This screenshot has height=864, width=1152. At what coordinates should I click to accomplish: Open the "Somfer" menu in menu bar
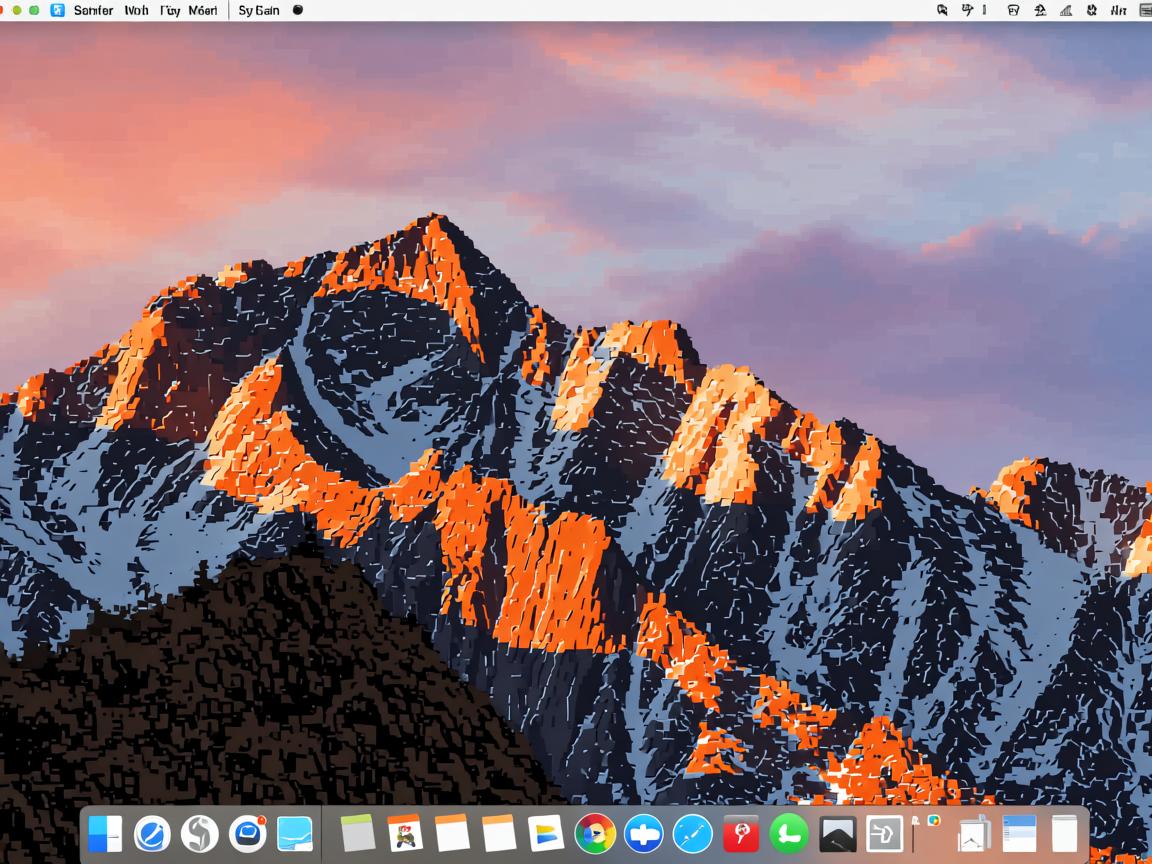point(93,10)
